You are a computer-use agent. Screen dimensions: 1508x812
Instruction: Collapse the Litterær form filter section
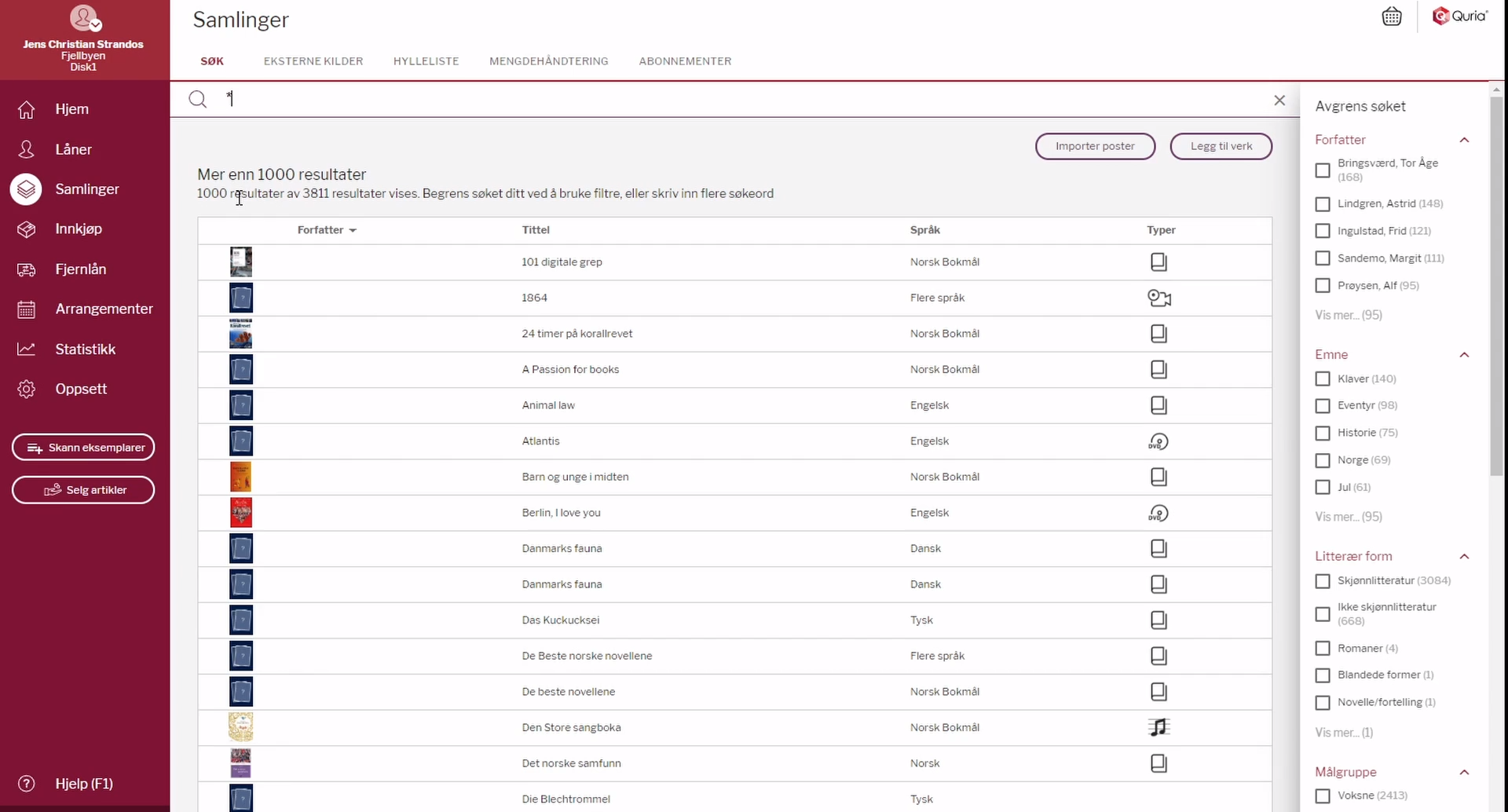click(1464, 557)
